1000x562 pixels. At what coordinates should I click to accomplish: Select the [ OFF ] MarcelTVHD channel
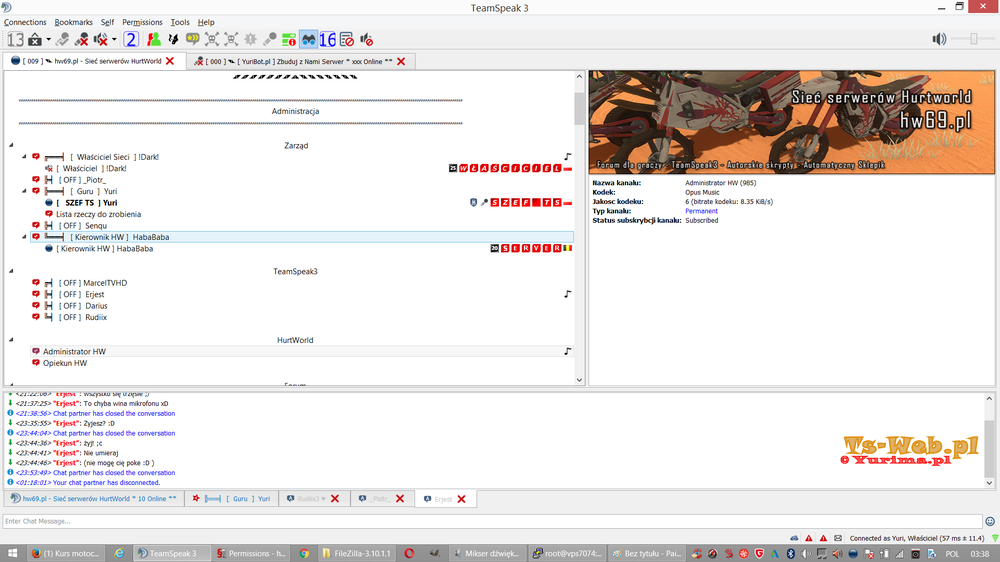pyautogui.click(x=301, y=283)
